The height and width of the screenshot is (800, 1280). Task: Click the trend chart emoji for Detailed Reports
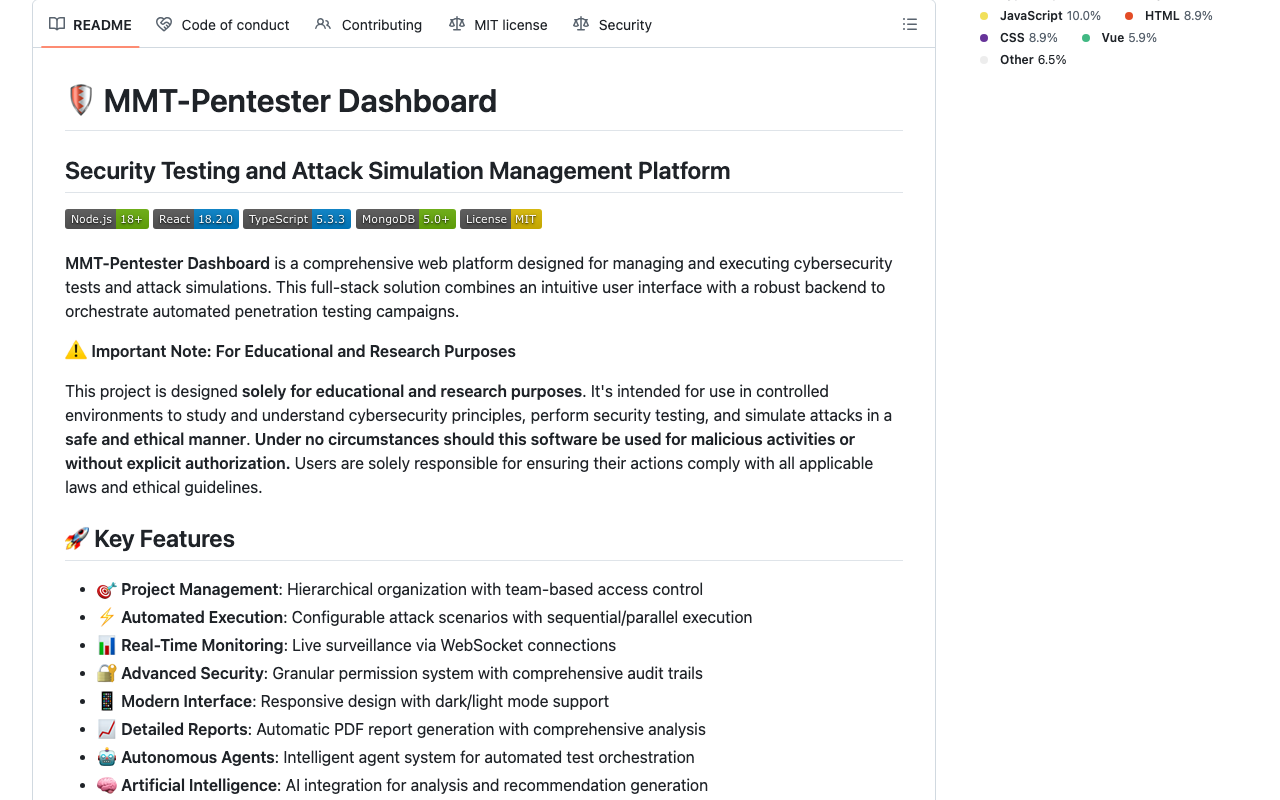(107, 730)
